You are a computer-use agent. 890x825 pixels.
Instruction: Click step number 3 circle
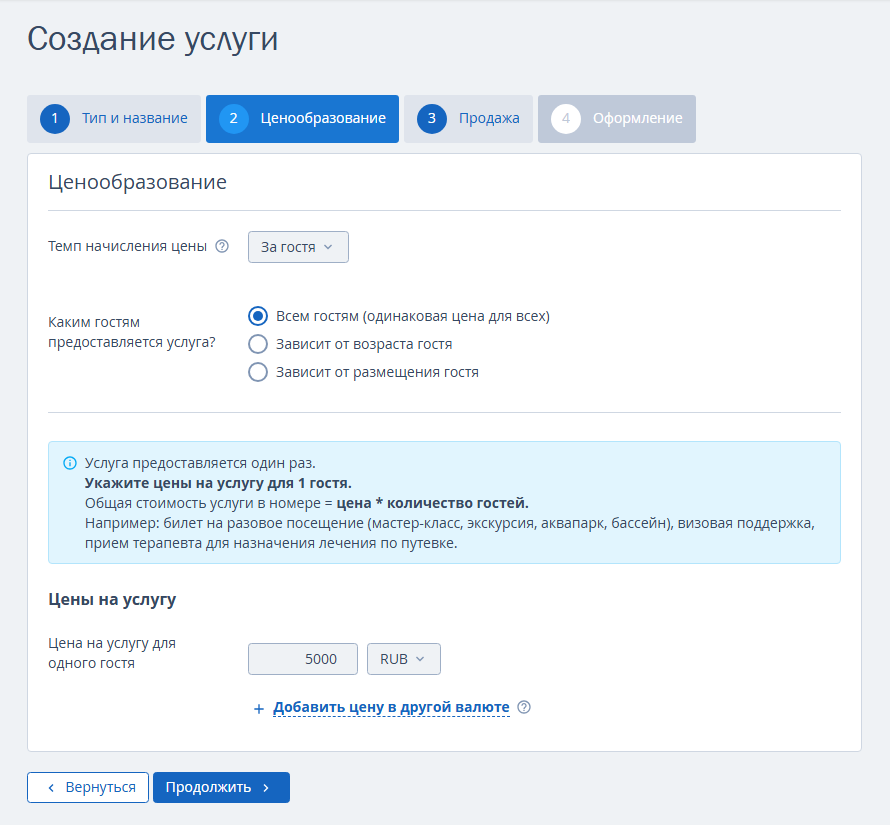tap(431, 119)
